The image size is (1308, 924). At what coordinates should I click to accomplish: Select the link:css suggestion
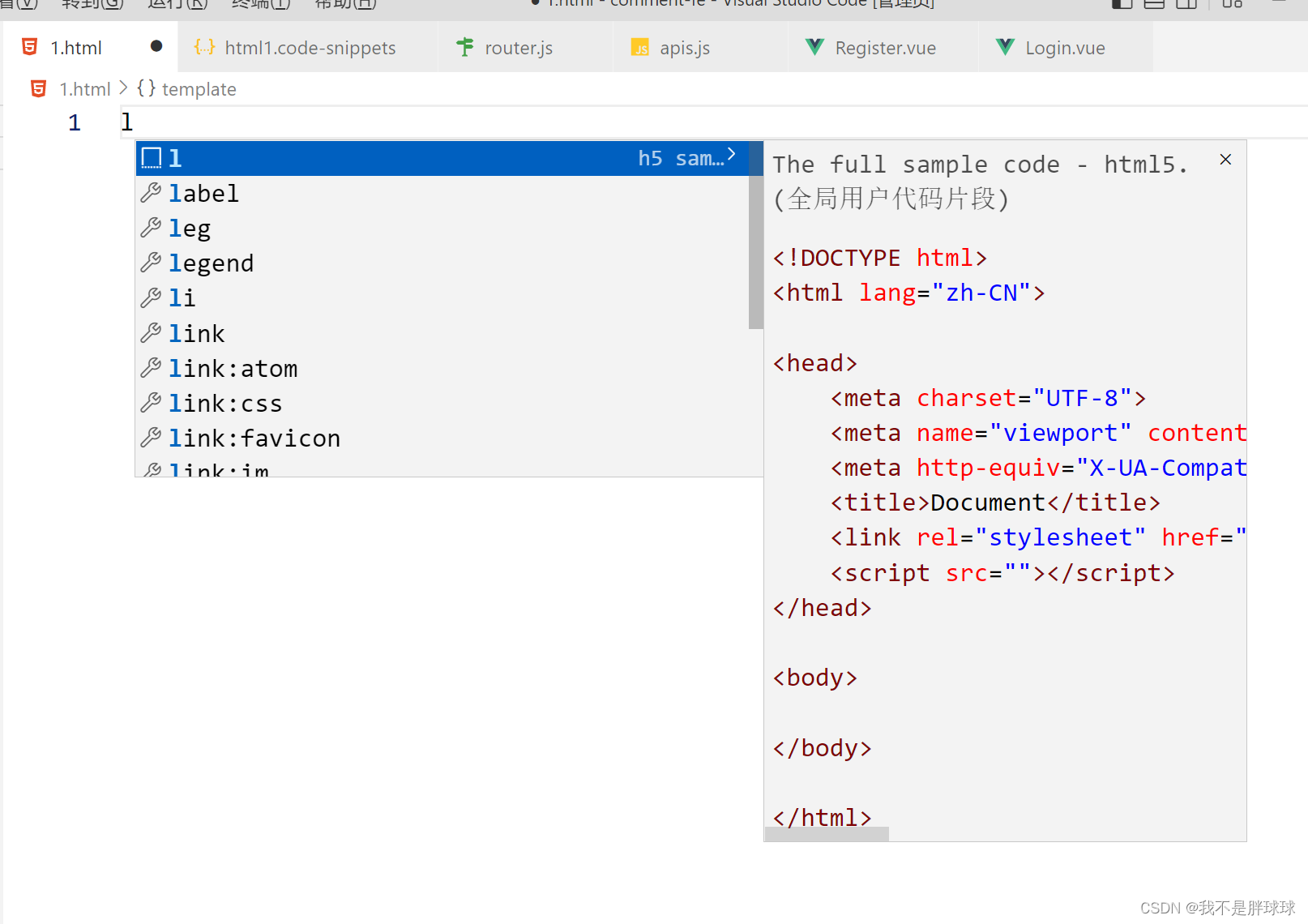pos(442,404)
